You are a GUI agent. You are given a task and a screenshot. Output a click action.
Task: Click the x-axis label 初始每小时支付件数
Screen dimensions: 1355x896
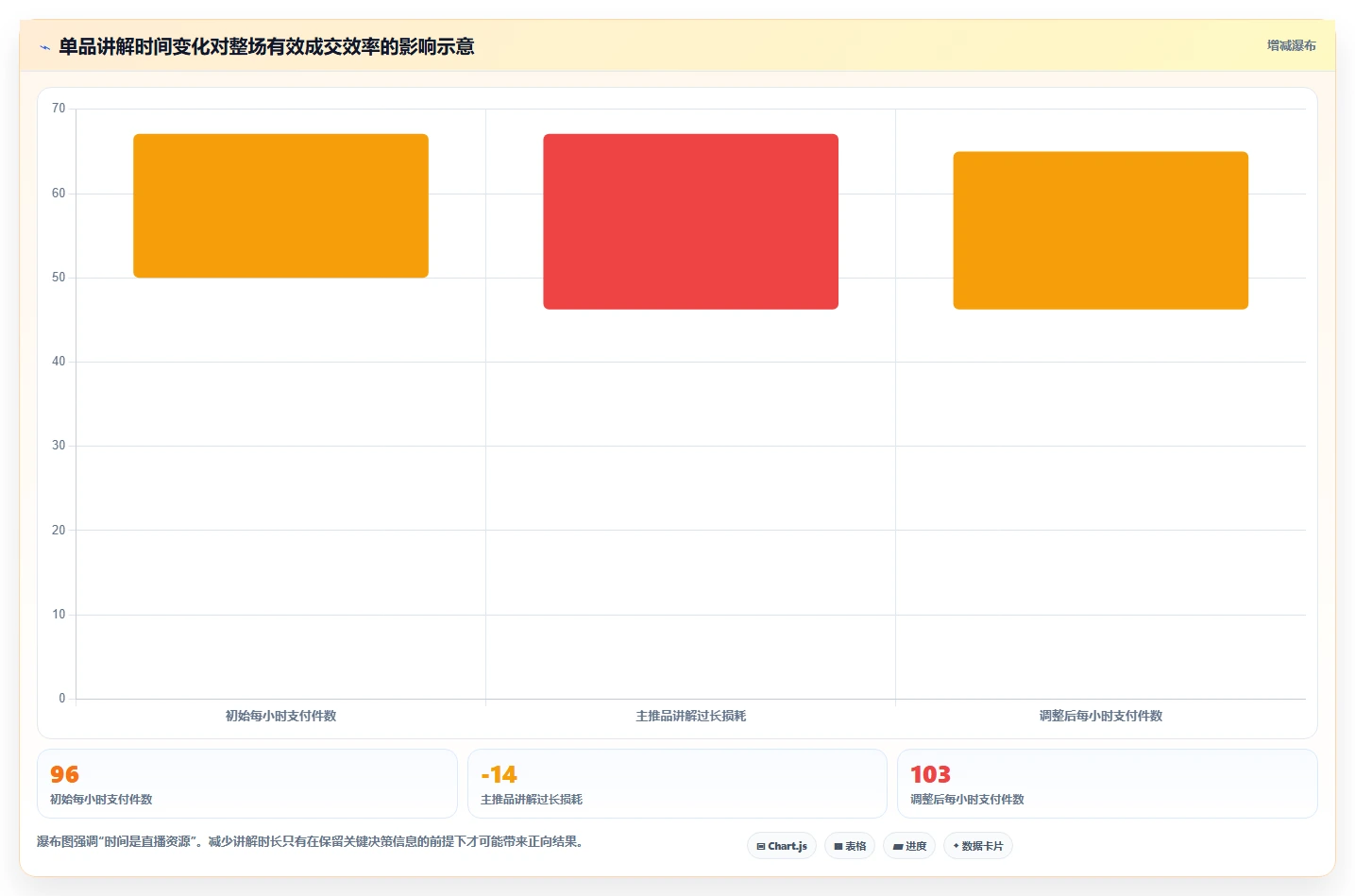280,716
